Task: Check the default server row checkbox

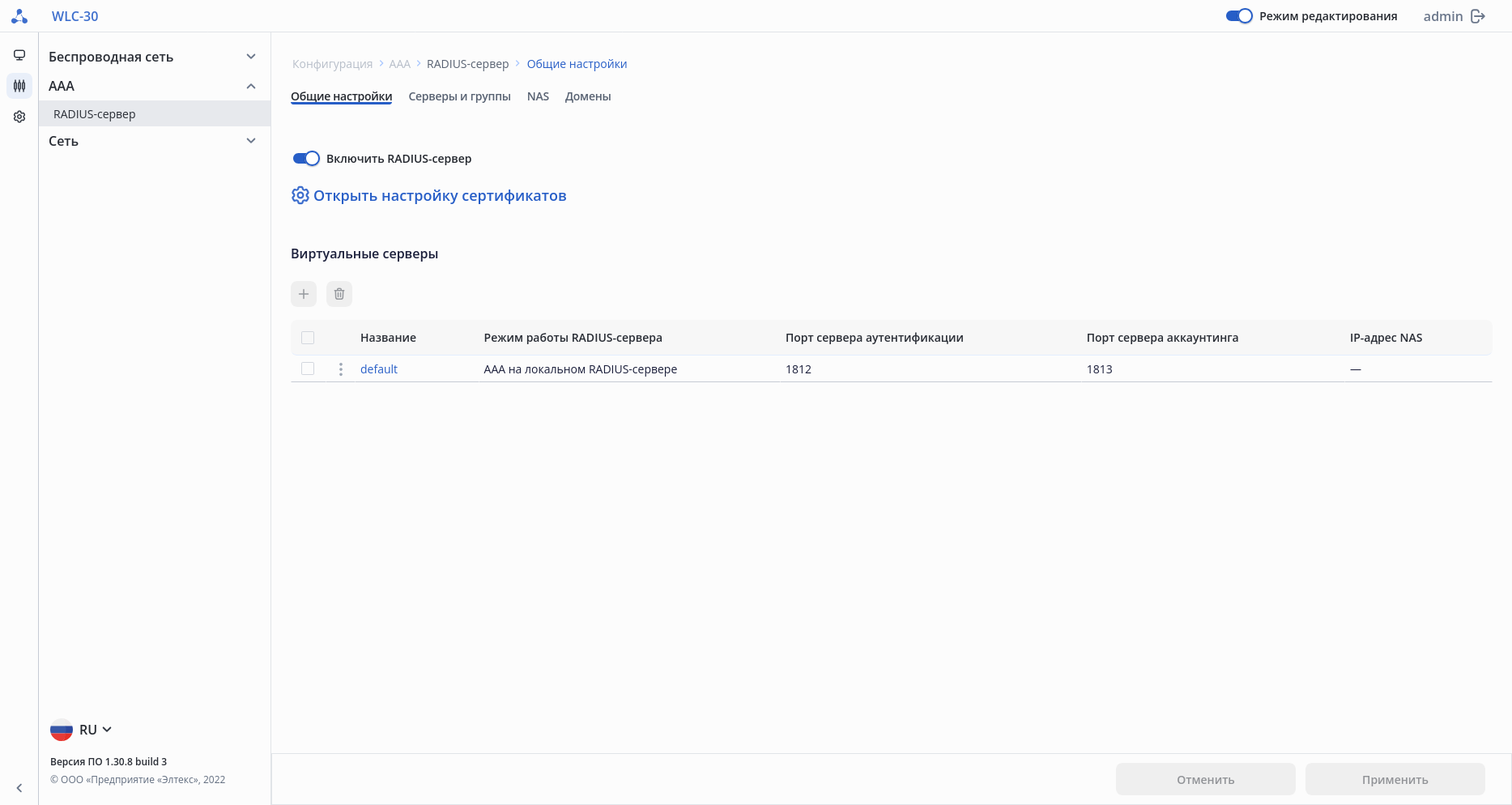Action: tap(308, 369)
